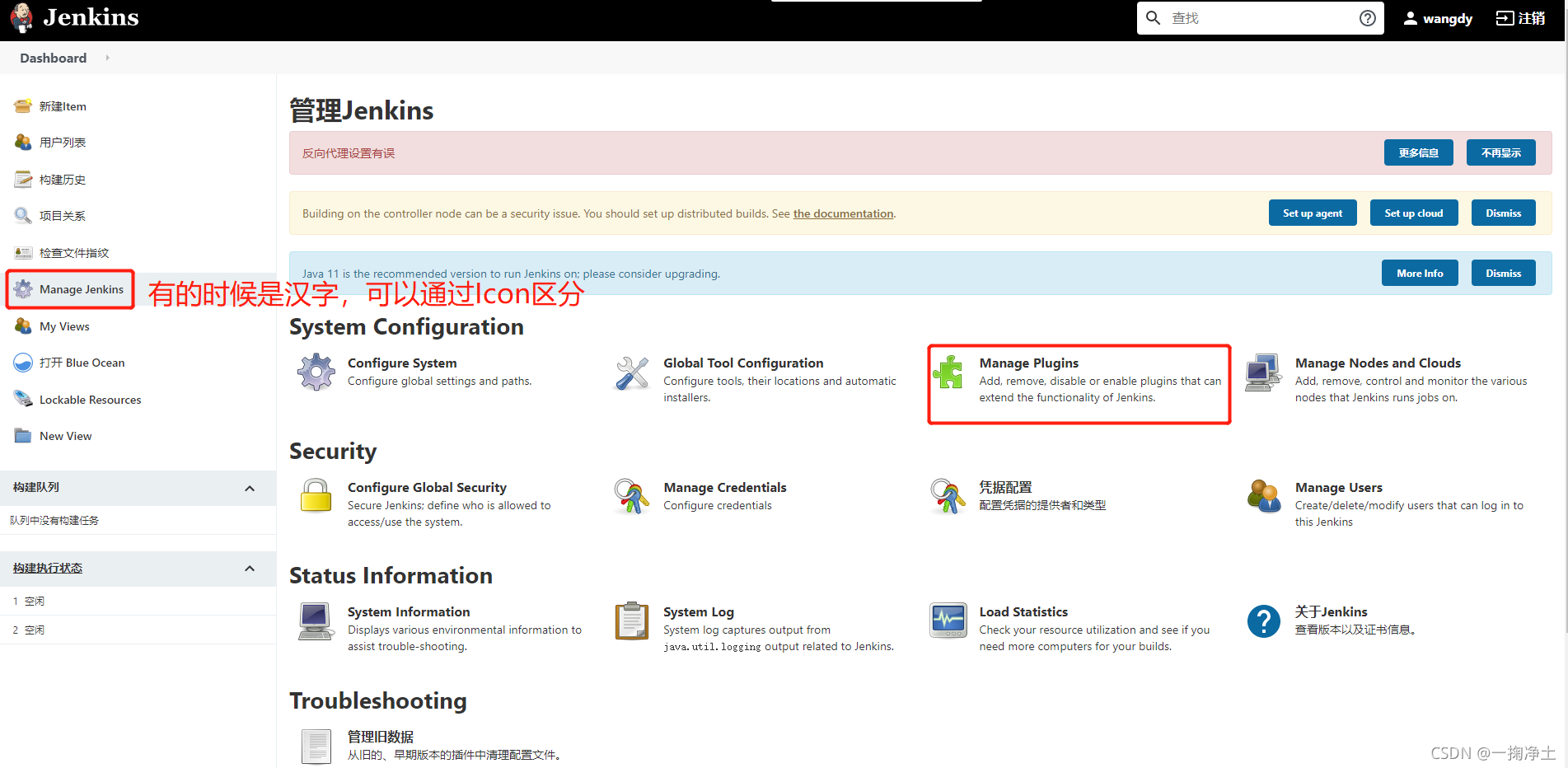Viewport: 1568px width, 768px height.
Task: Open the Manage Plugins title link
Action: tap(1028, 363)
